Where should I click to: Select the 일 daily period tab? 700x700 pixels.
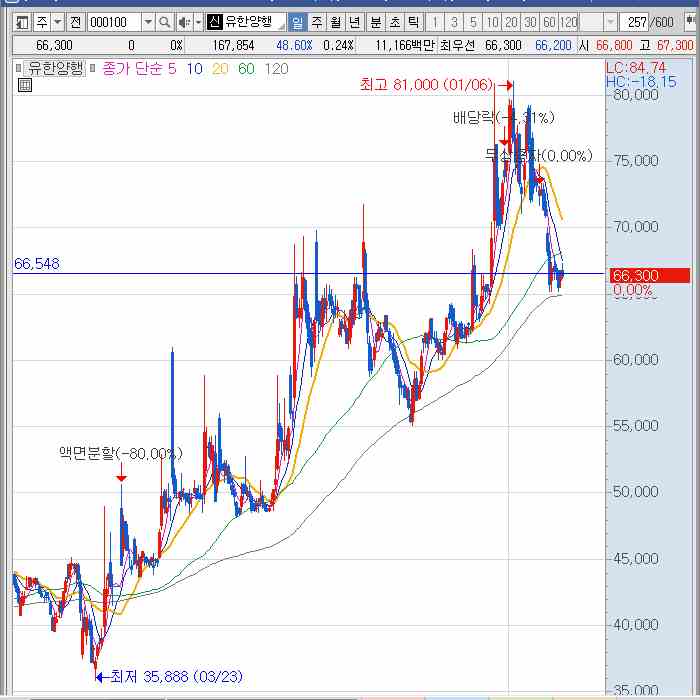[297, 22]
